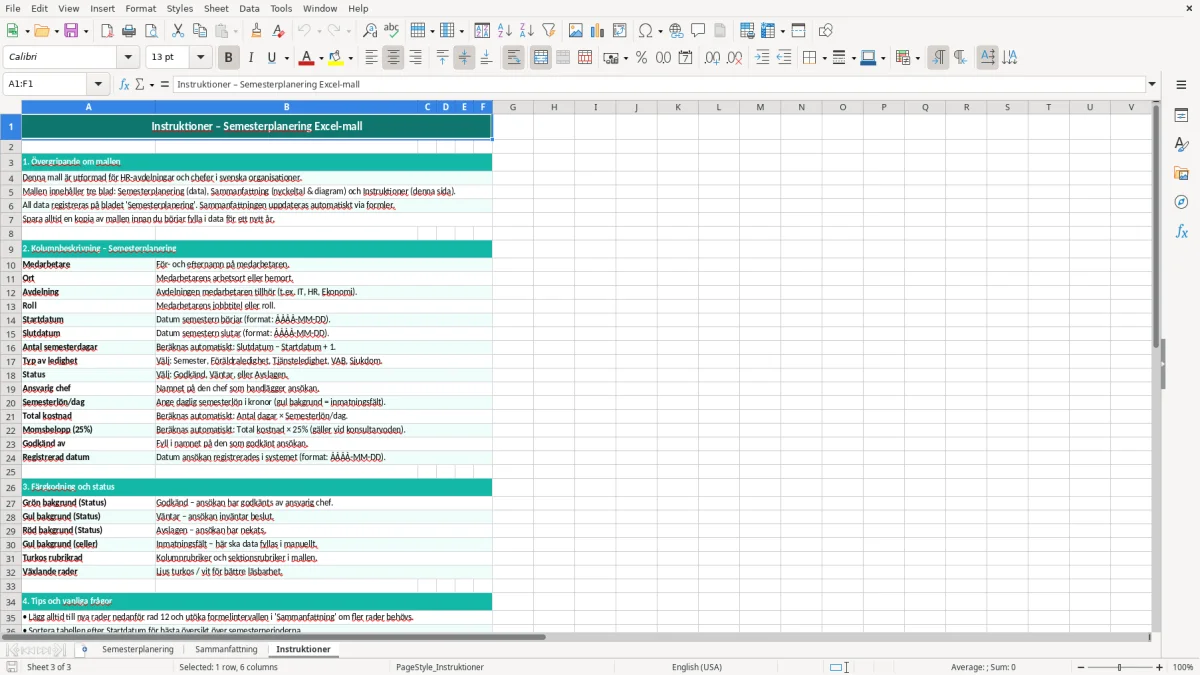Image resolution: width=1200 pixels, height=675 pixels.
Task: Click the status bar zoom slider
Action: point(1119,667)
